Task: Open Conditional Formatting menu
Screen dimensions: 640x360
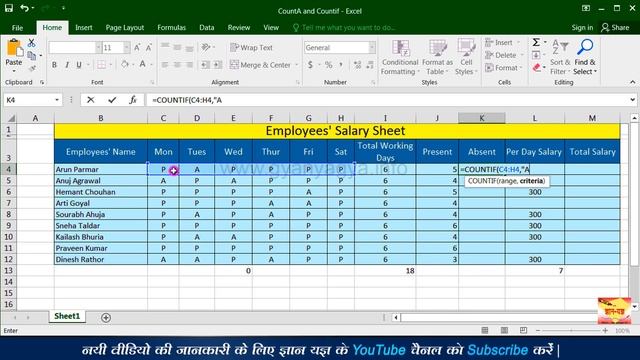Action: [x=400, y=58]
